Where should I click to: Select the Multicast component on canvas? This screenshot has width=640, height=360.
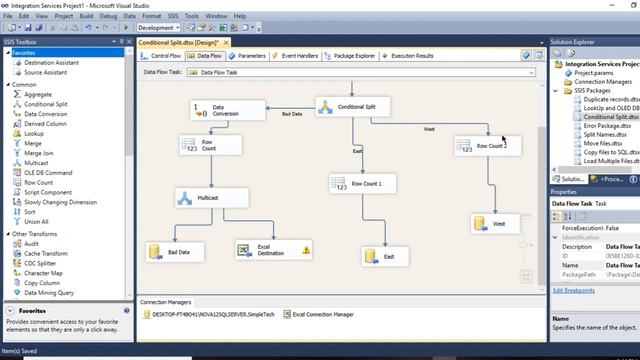[x=212, y=198]
